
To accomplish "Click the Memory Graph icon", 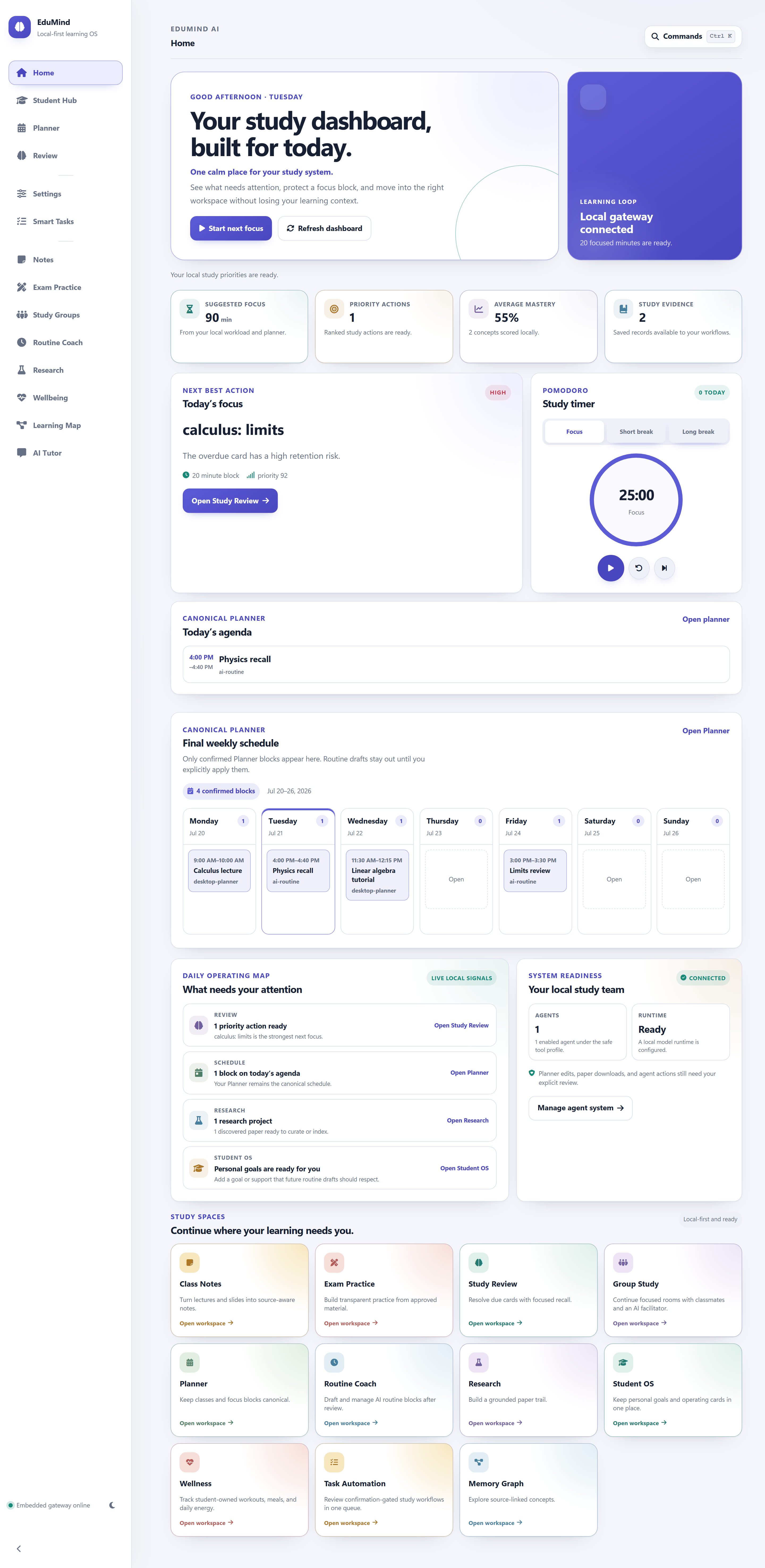I will (478, 1462).
